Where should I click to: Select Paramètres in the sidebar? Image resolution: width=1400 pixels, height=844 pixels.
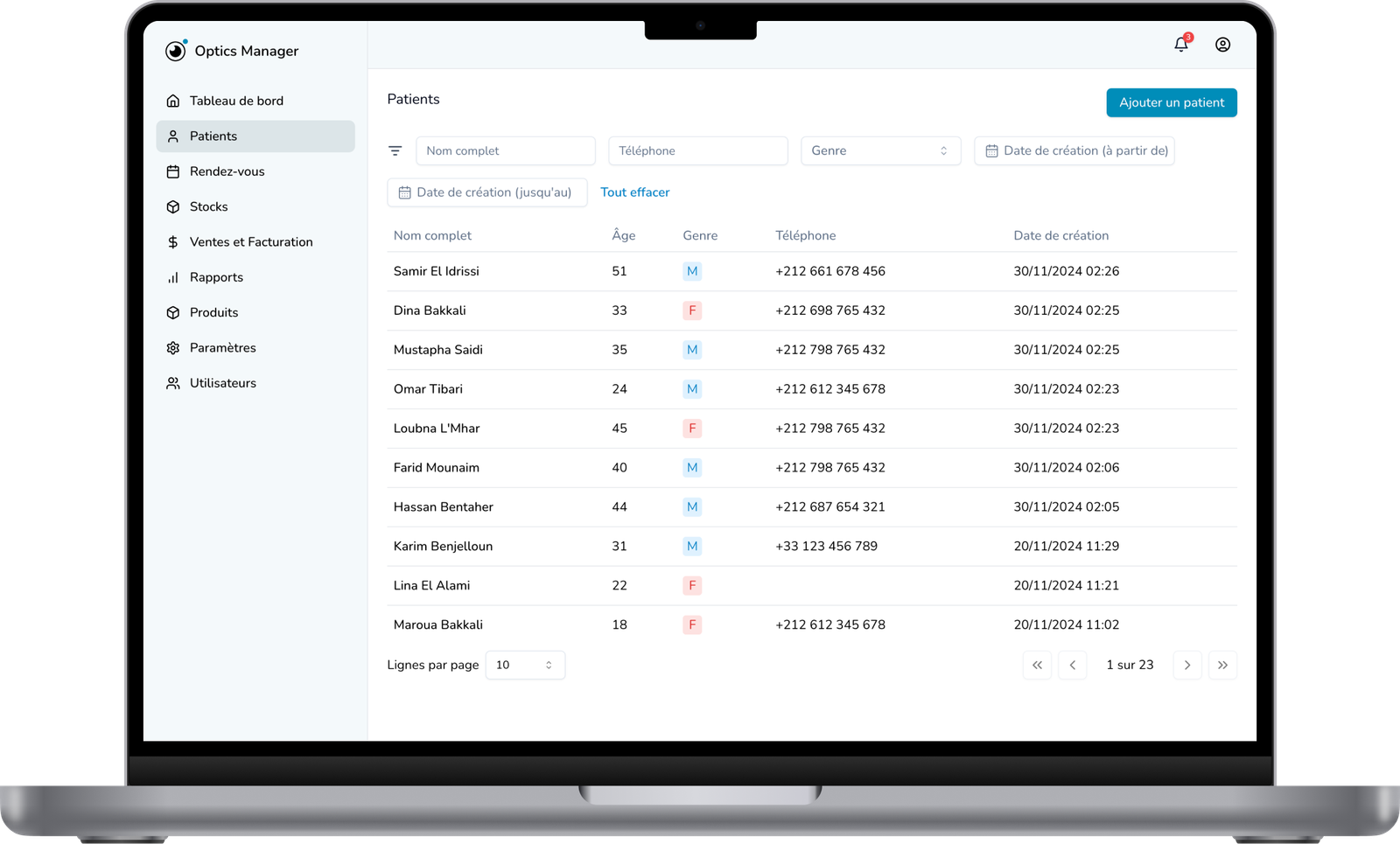(222, 348)
